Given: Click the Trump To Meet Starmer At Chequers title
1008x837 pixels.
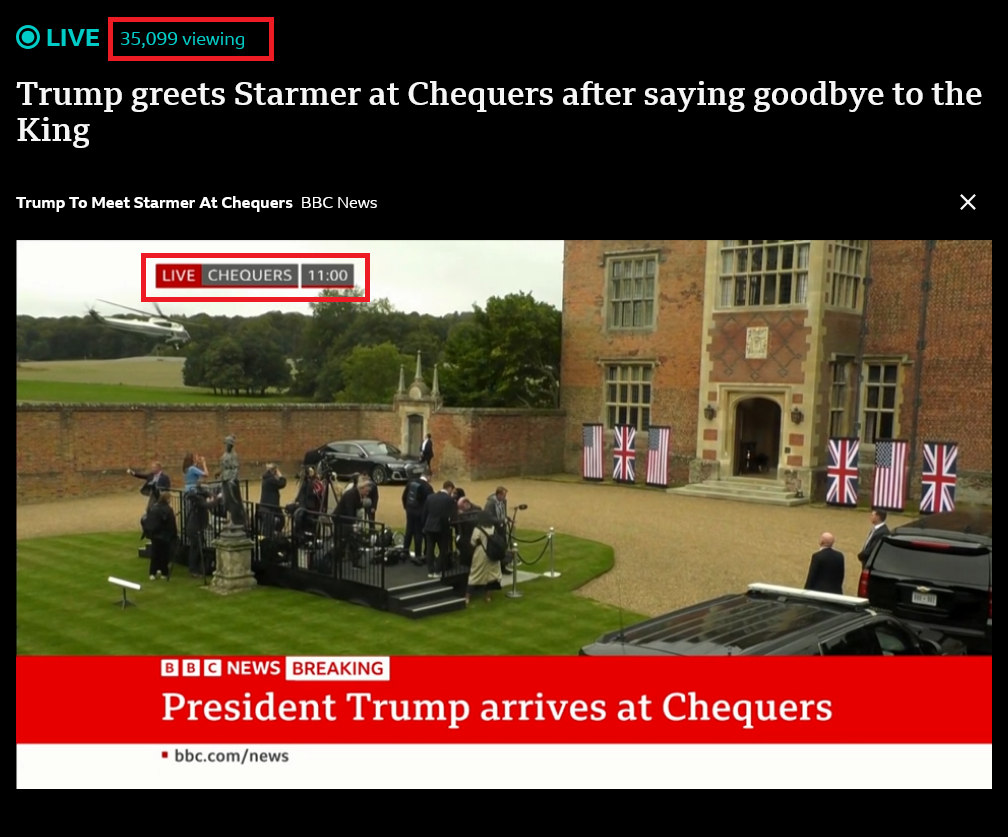Looking at the screenshot, I should [x=154, y=202].
